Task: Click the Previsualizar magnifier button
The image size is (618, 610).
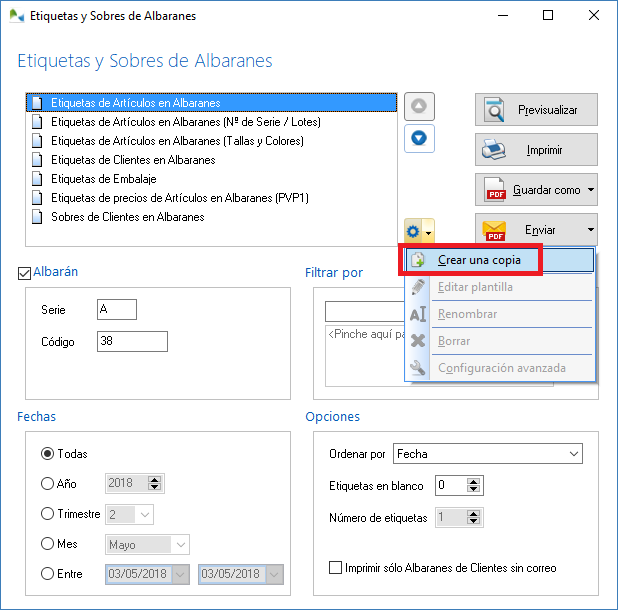Action: (536, 110)
